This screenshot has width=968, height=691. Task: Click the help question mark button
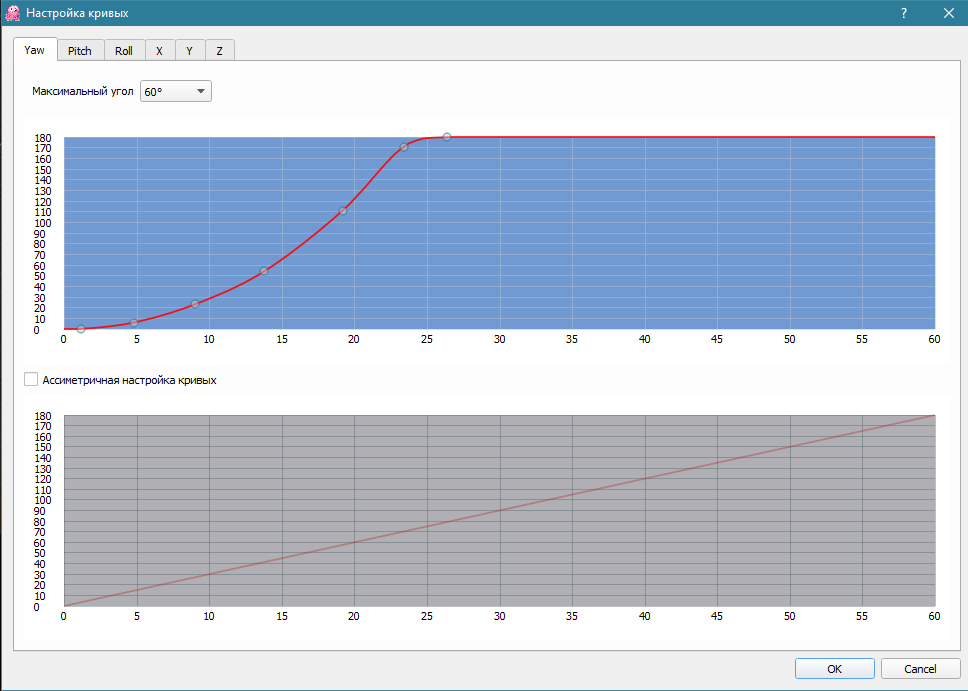[x=904, y=13]
